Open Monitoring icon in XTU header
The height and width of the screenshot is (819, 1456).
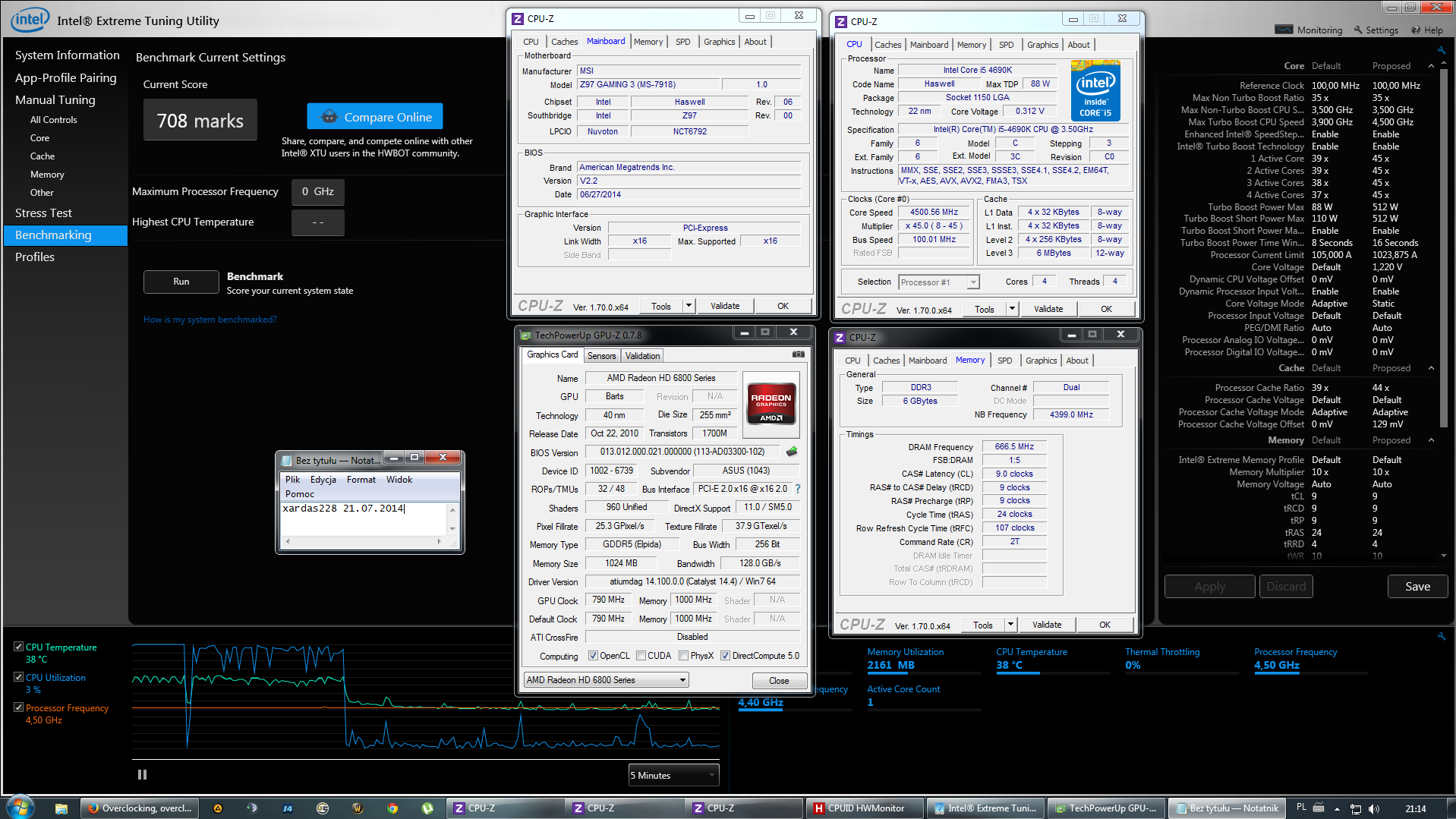point(1284,30)
